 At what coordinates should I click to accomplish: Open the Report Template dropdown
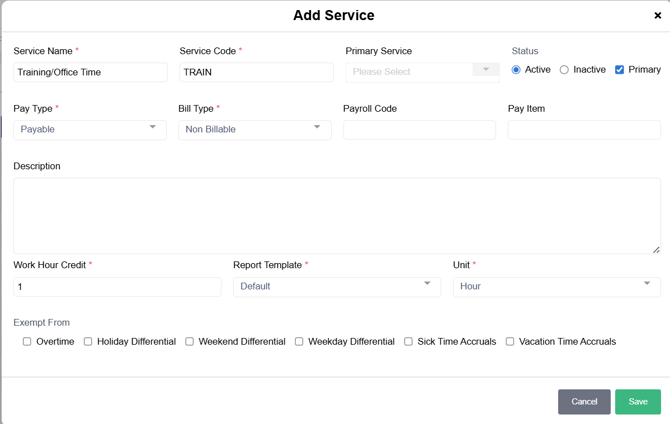336,286
